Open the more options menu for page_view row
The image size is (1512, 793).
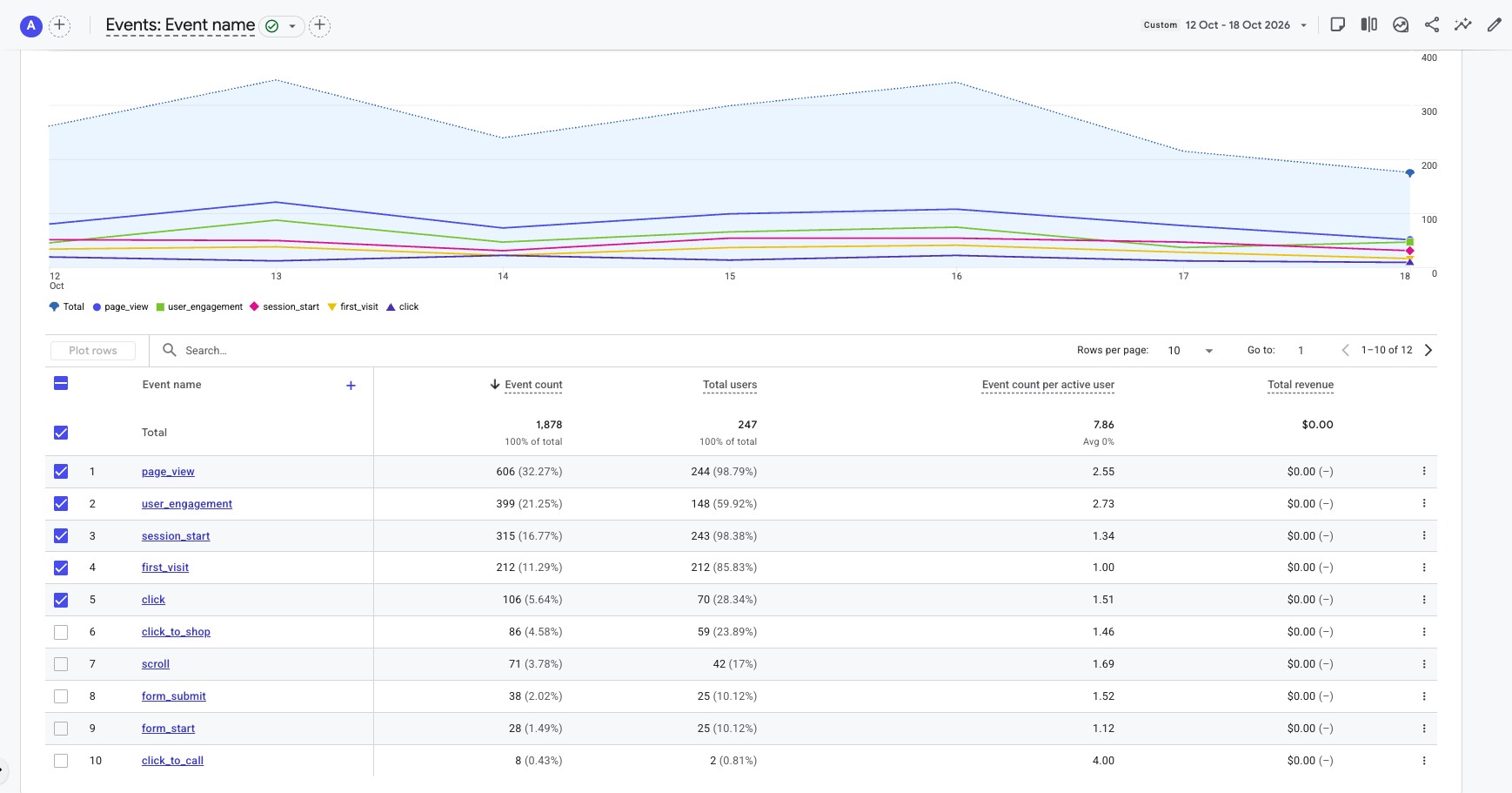1424,471
